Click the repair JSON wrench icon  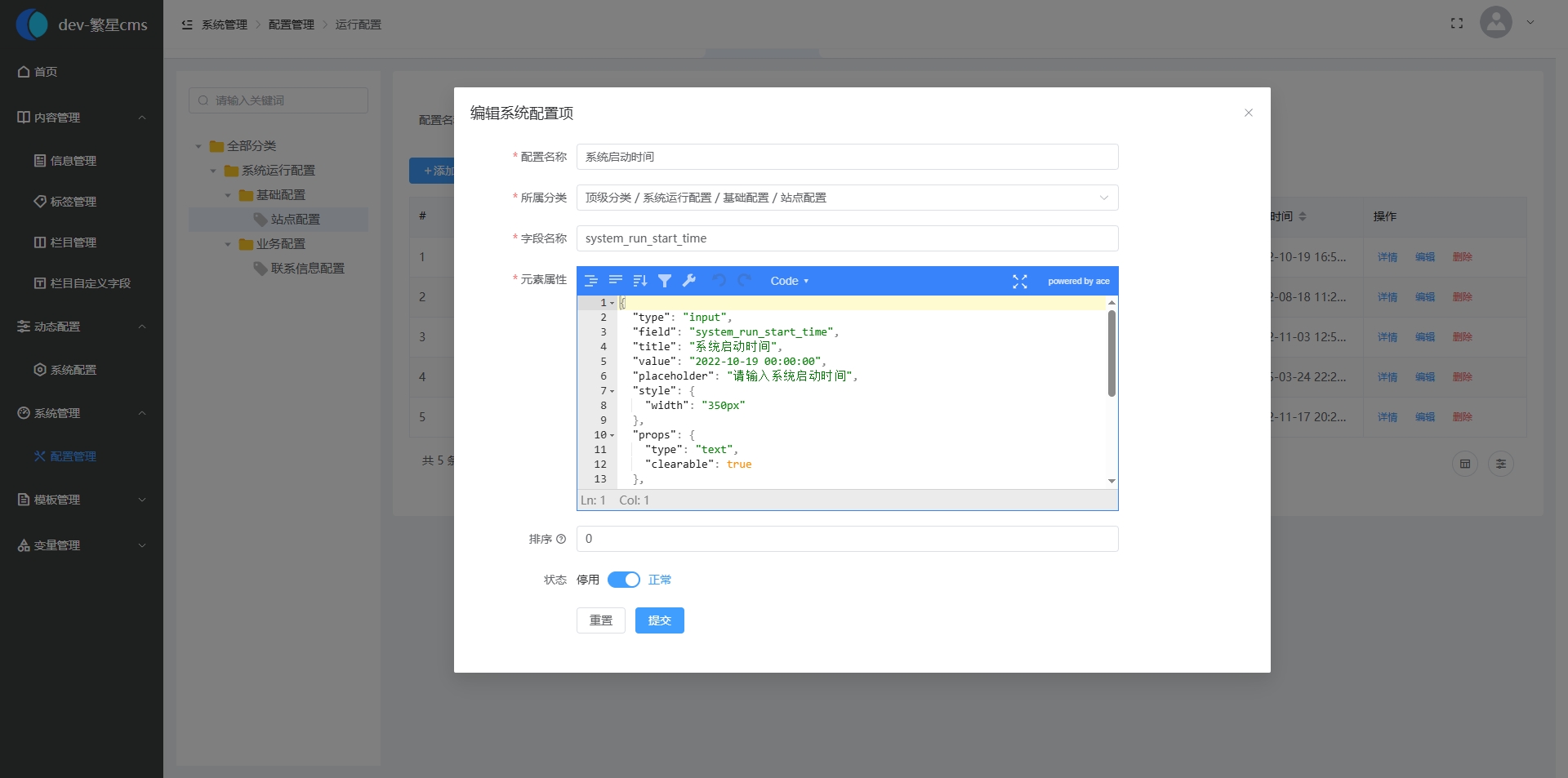point(689,281)
